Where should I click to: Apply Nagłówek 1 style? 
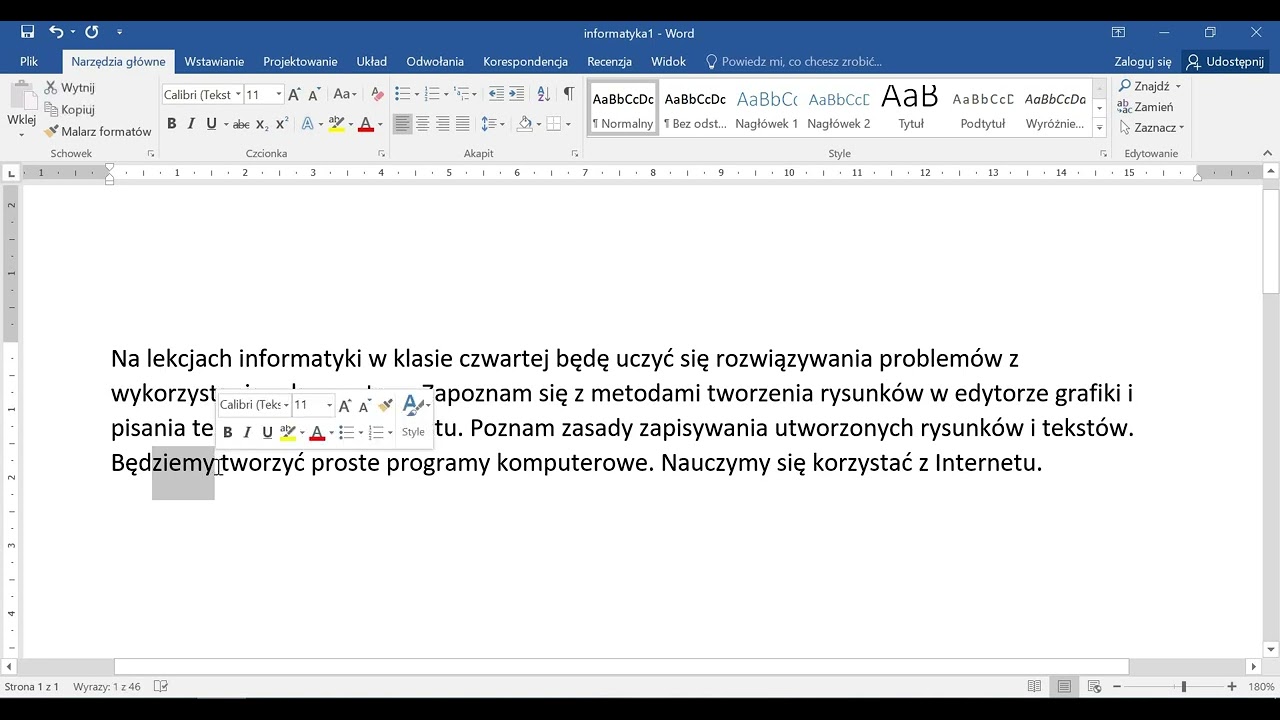click(766, 110)
